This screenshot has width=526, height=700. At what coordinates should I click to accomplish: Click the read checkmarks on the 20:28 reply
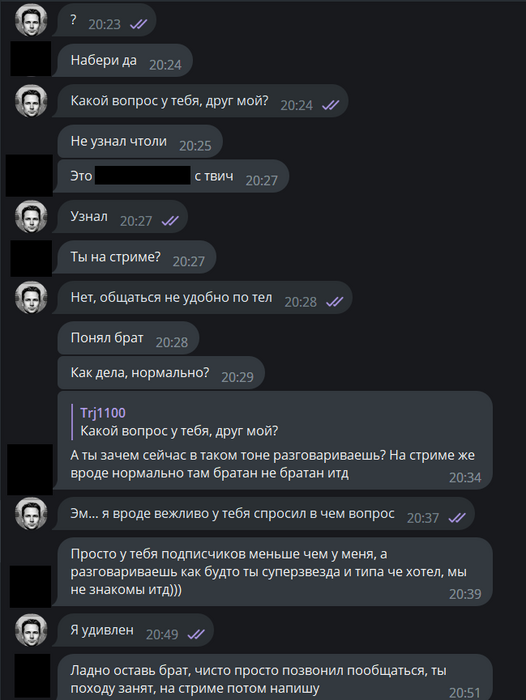coord(334,302)
